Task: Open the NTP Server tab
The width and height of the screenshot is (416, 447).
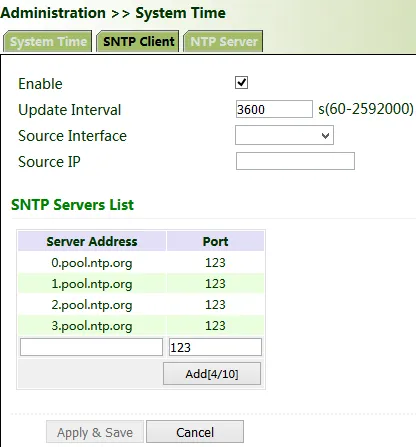Action: (x=223, y=41)
